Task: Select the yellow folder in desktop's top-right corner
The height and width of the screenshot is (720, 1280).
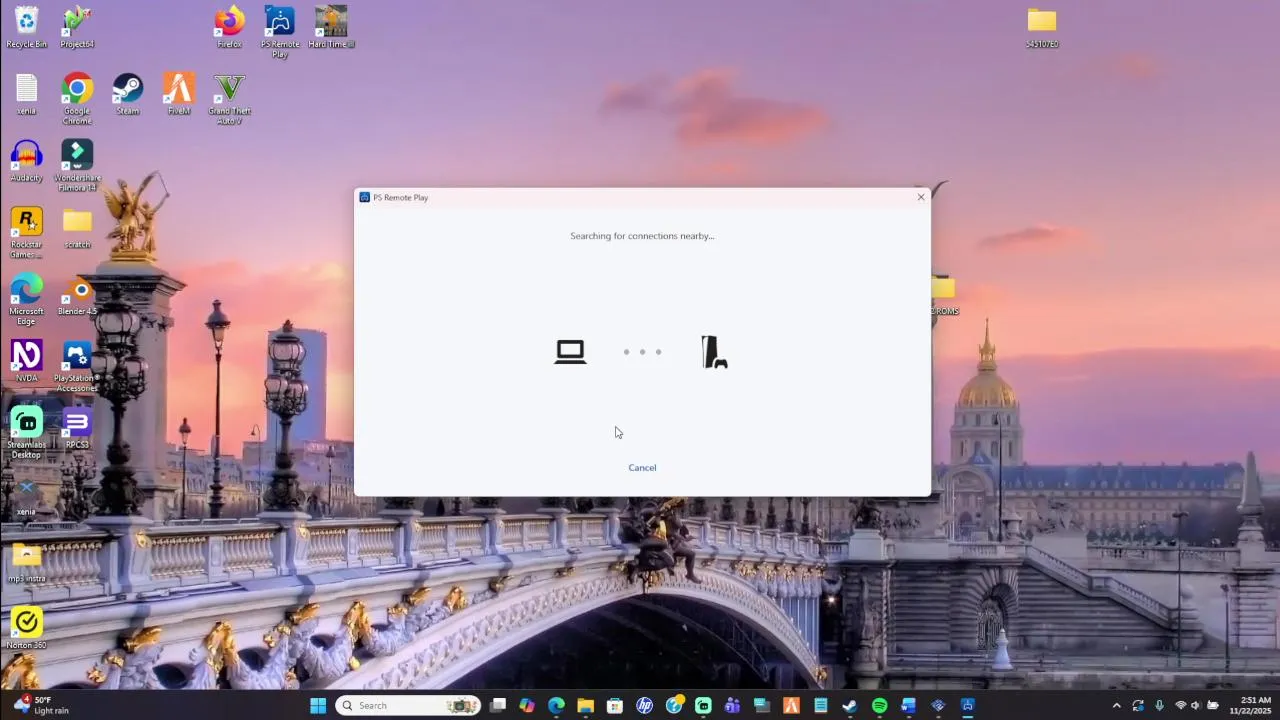Action: 1042,27
